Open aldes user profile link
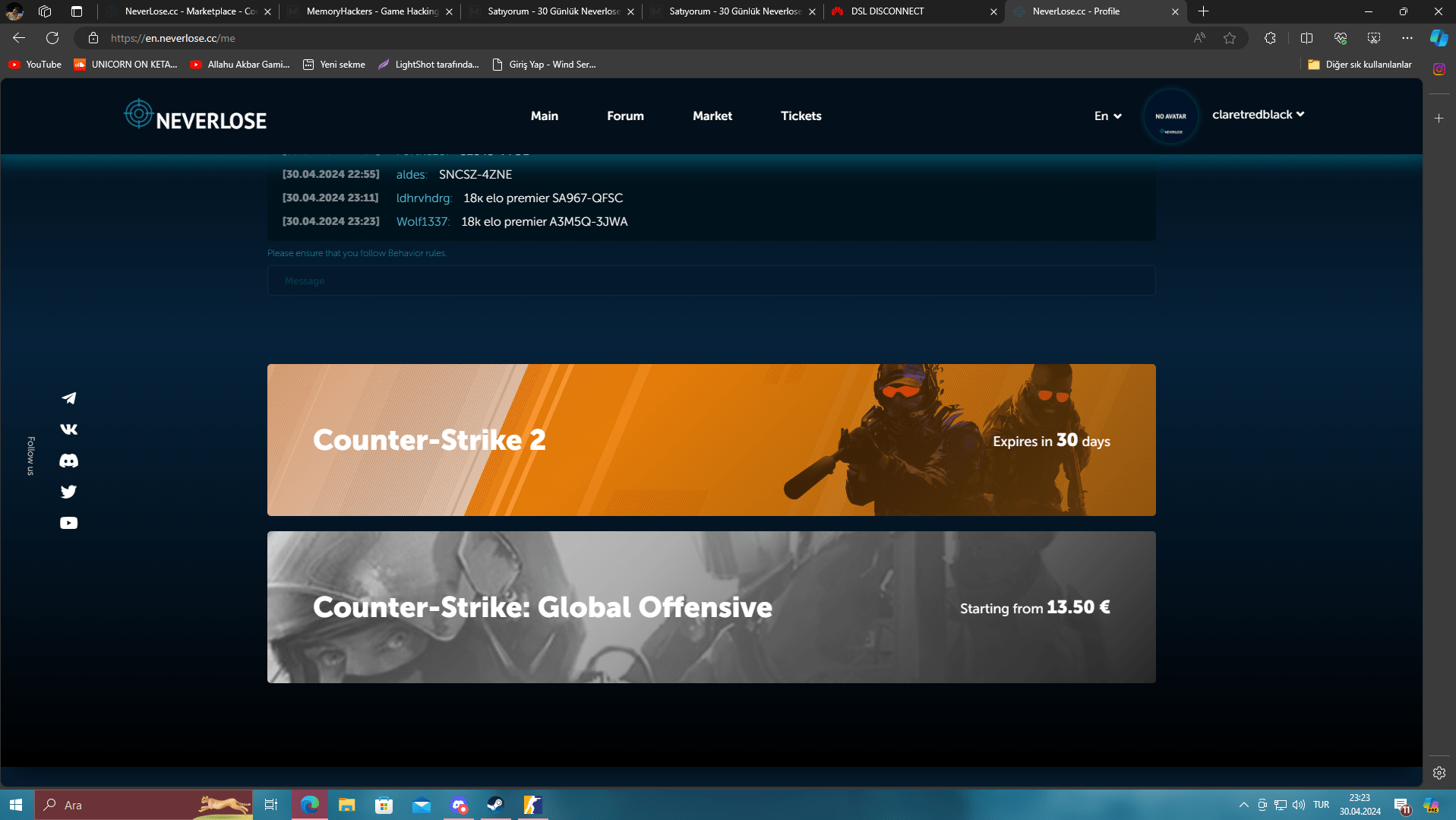Screen dimensions: 1456x820 (x=411, y=175)
